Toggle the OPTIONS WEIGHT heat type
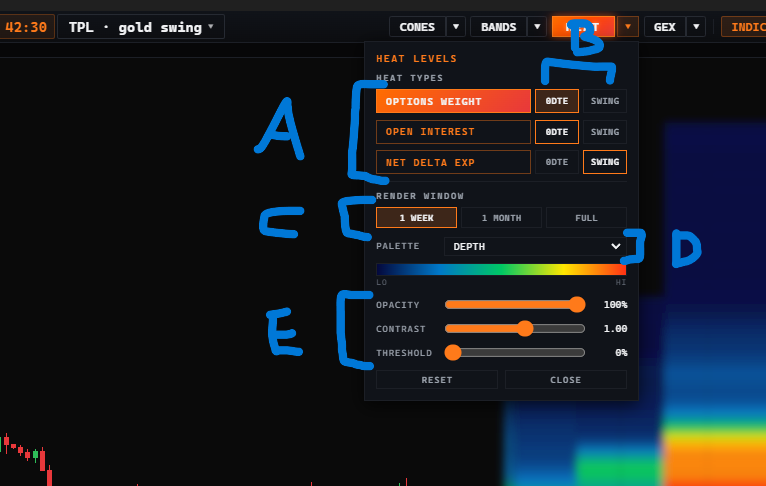Screen dimensions: 766x486 453,101
